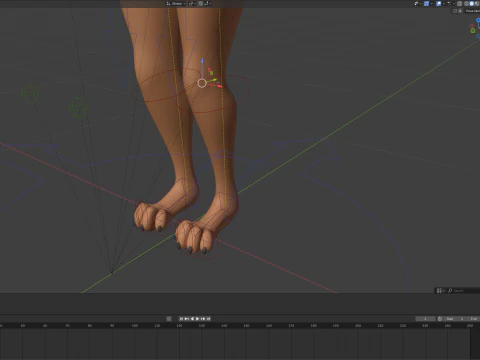The width and height of the screenshot is (480, 360).
Task: Switch to wireframe viewport shading
Action: click(x=466, y=4)
